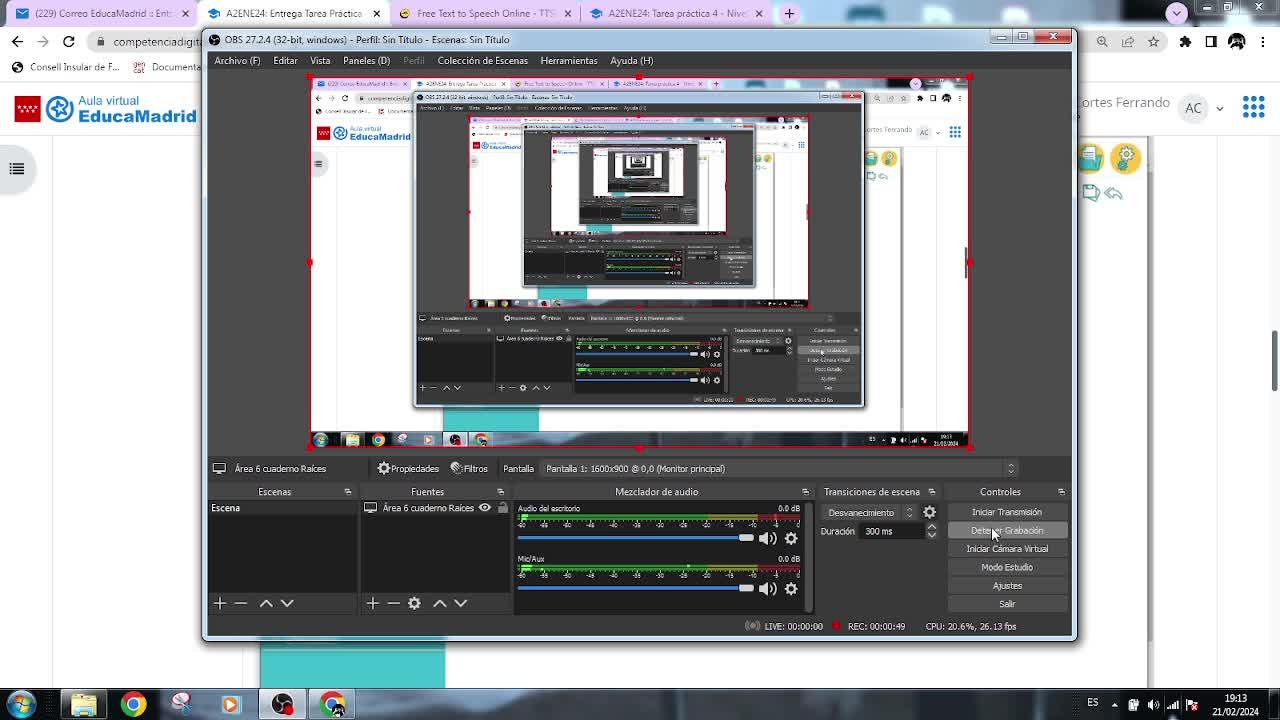Open Propiedades gear for the selected source
The height and width of the screenshot is (720, 1280).
click(x=408, y=468)
